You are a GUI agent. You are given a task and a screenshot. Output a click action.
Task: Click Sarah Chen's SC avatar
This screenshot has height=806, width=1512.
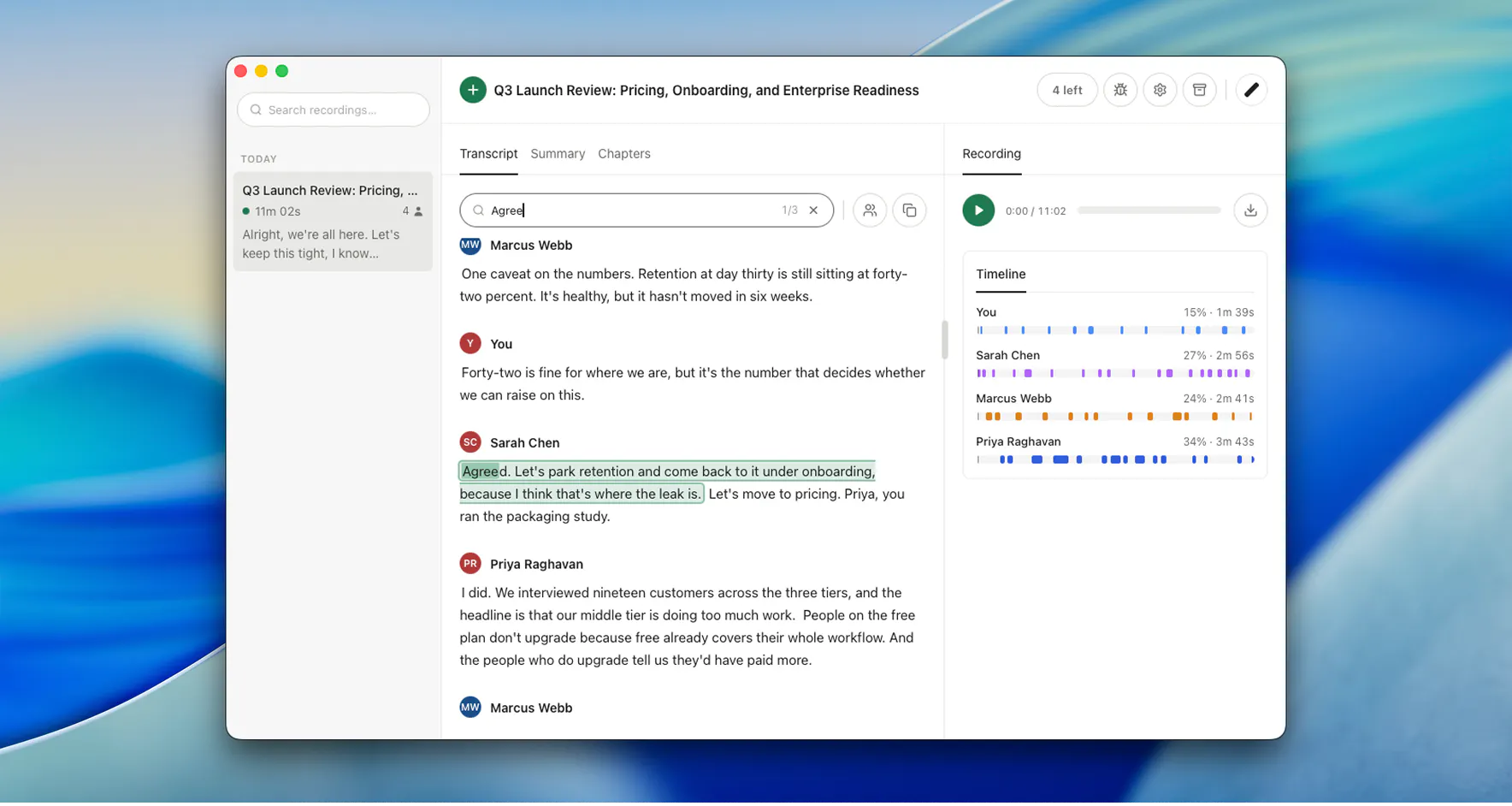coord(470,442)
